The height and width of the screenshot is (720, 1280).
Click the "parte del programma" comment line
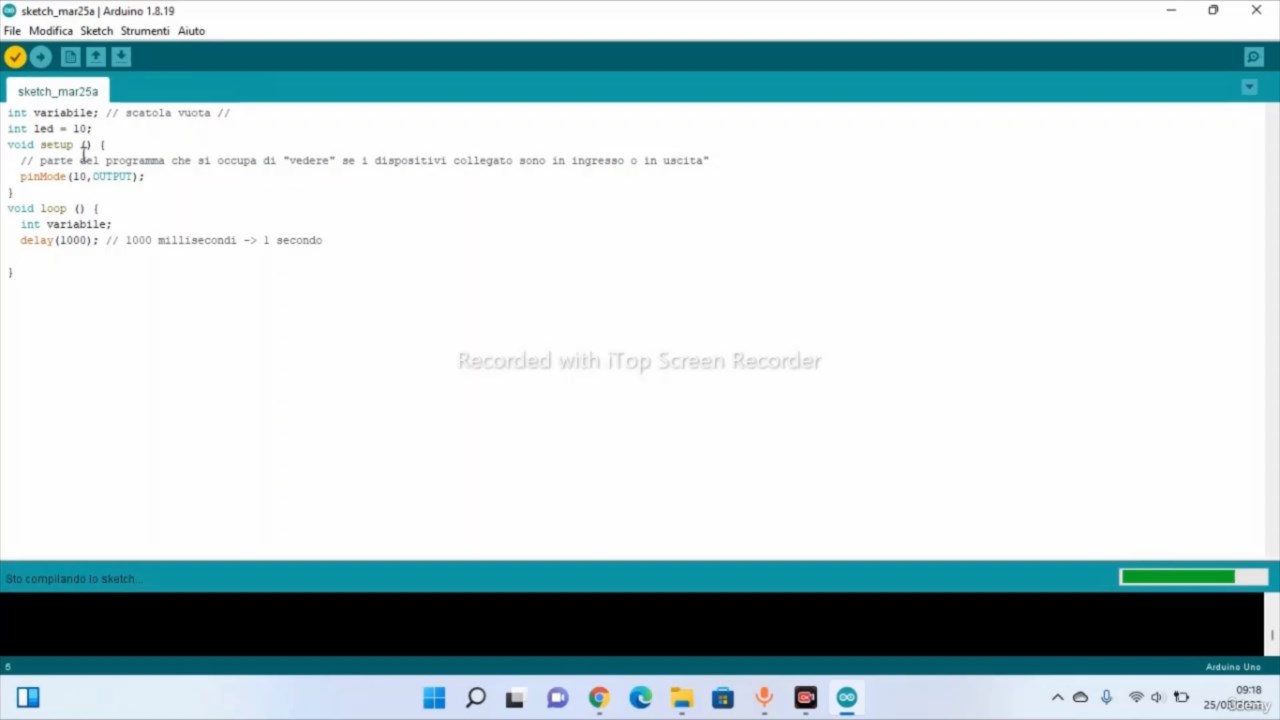[x=364, y=161]
